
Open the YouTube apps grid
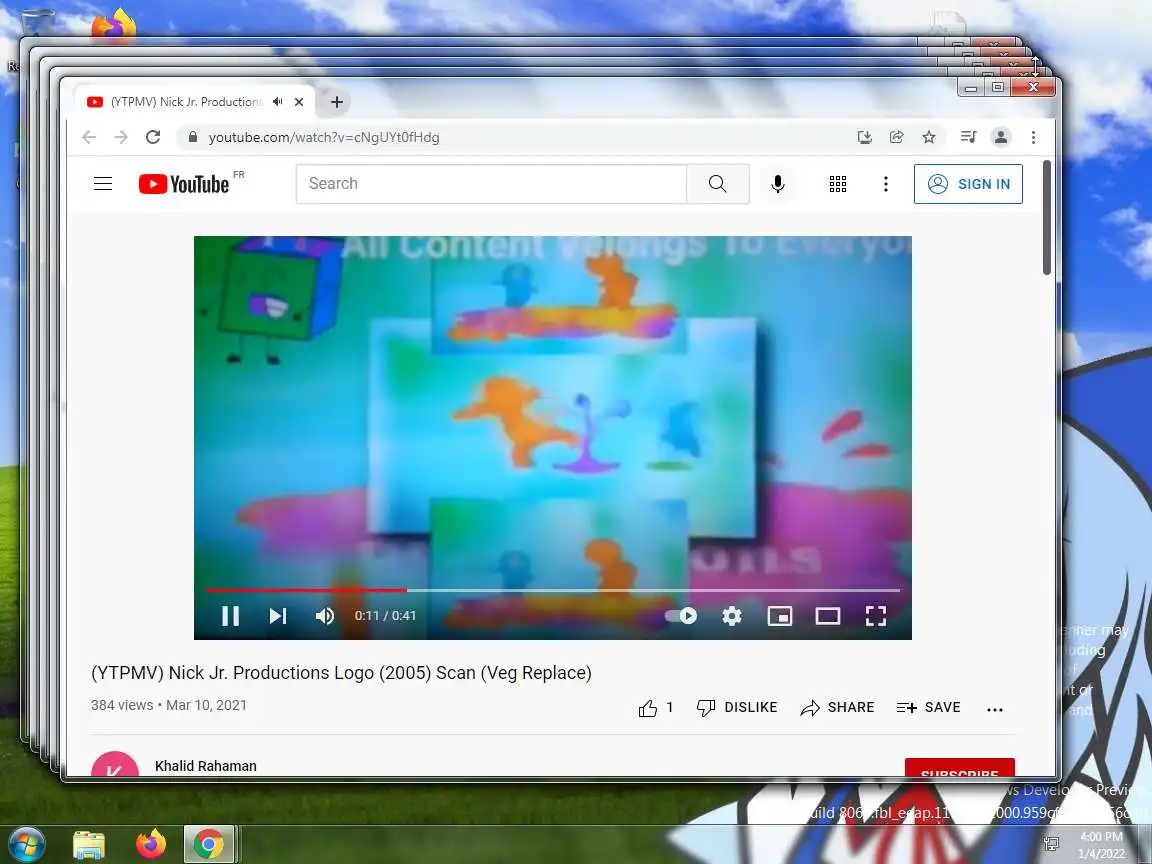(x=838, y=184)
